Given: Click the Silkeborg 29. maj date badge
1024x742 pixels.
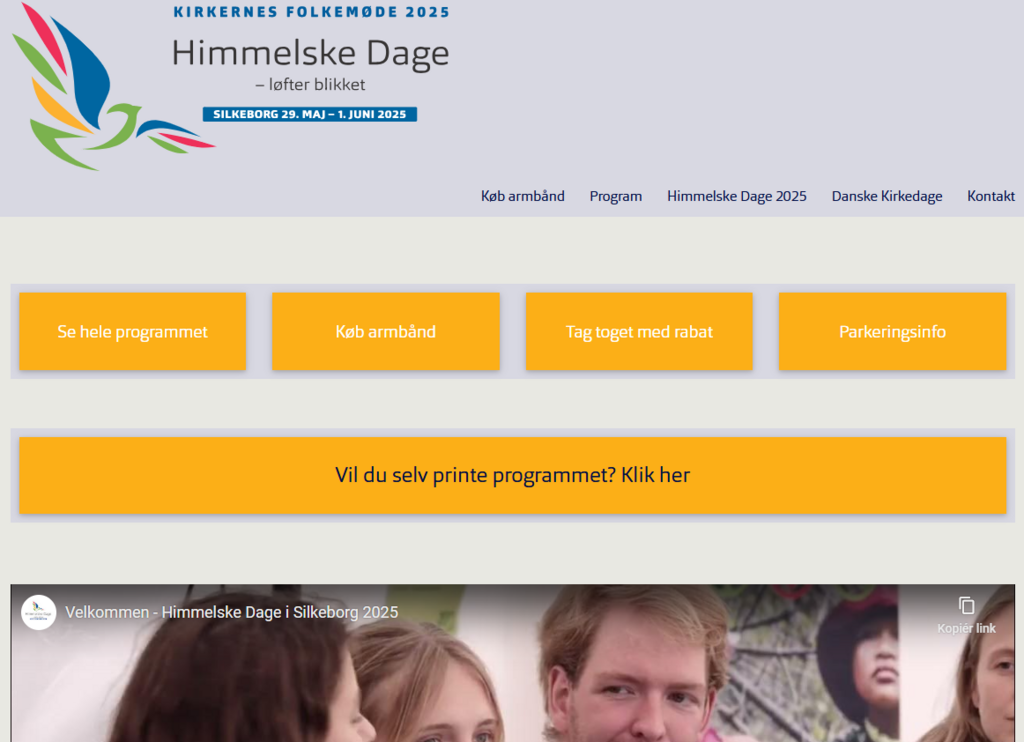Looking at the screenshot, I should (310, 114).
